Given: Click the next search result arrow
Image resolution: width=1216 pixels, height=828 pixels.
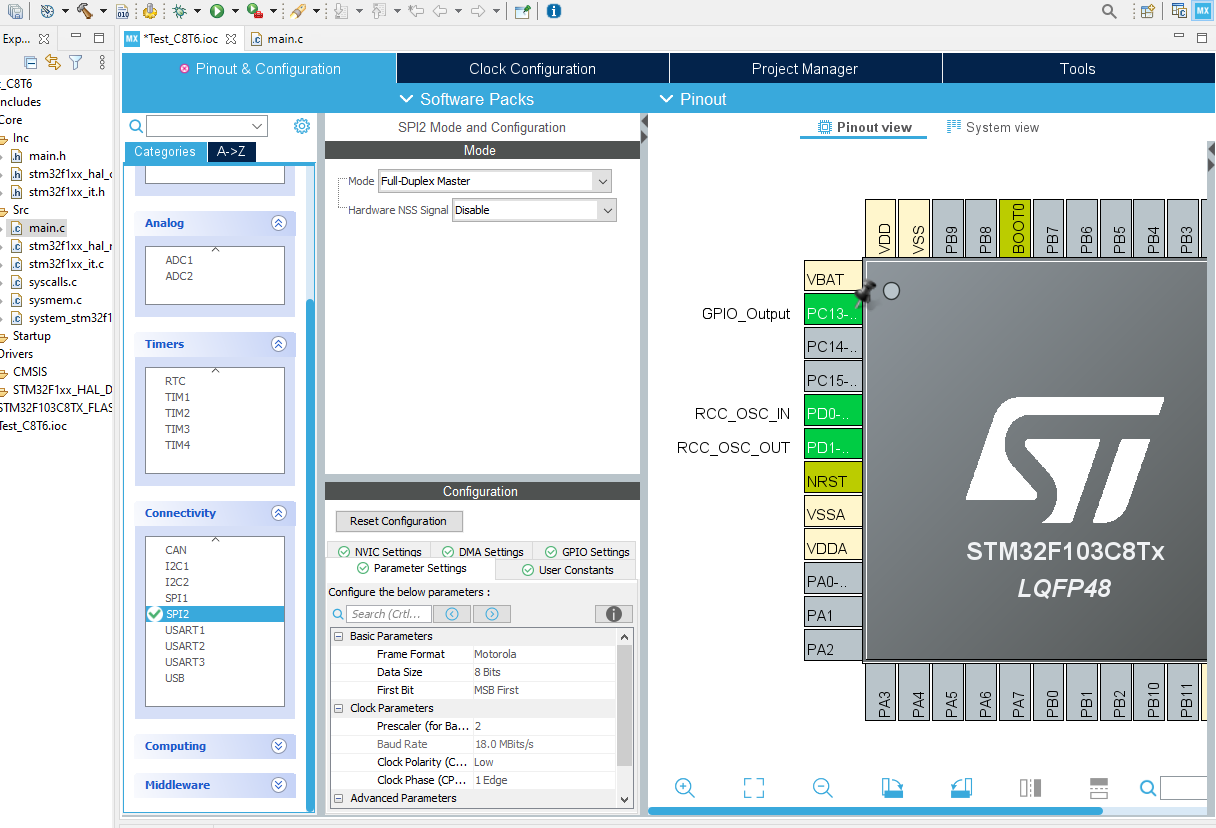Looking at the screenshot, I should pyautogui.click(x=491, y=614).
